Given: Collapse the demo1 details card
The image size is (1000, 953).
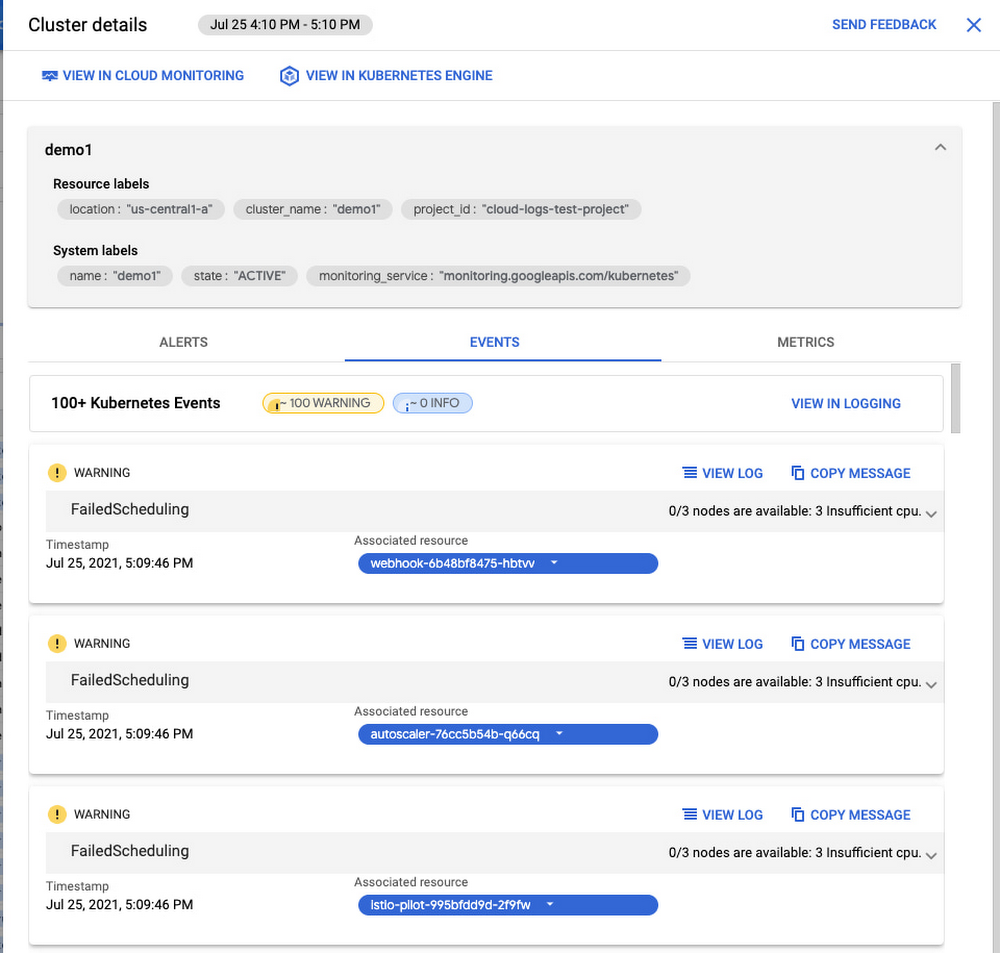Looking at the screenshot, I should [x=940, y=147].
